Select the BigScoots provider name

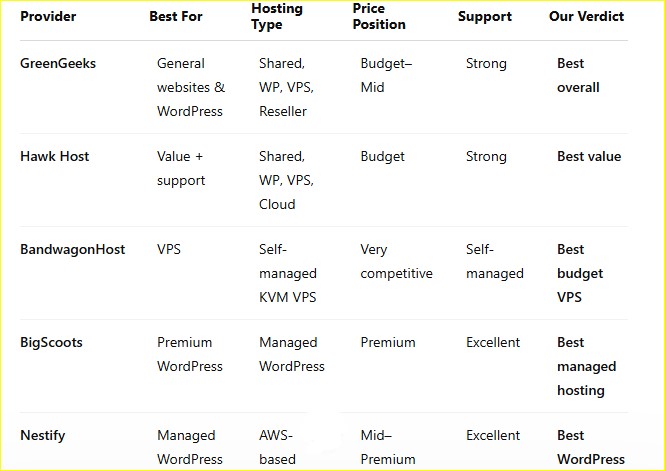pos(51,342)
